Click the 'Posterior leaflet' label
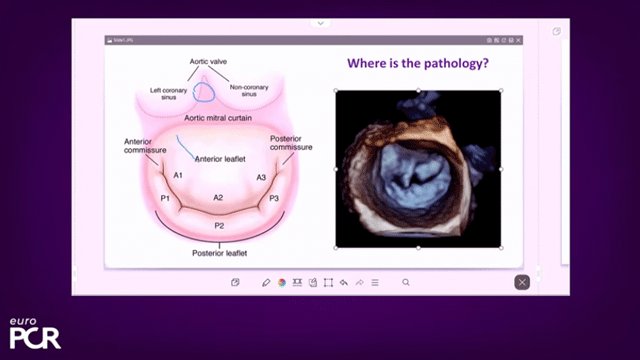Viewport: 640px width, 360px height. pyautogui.click(x=220, y=253)
